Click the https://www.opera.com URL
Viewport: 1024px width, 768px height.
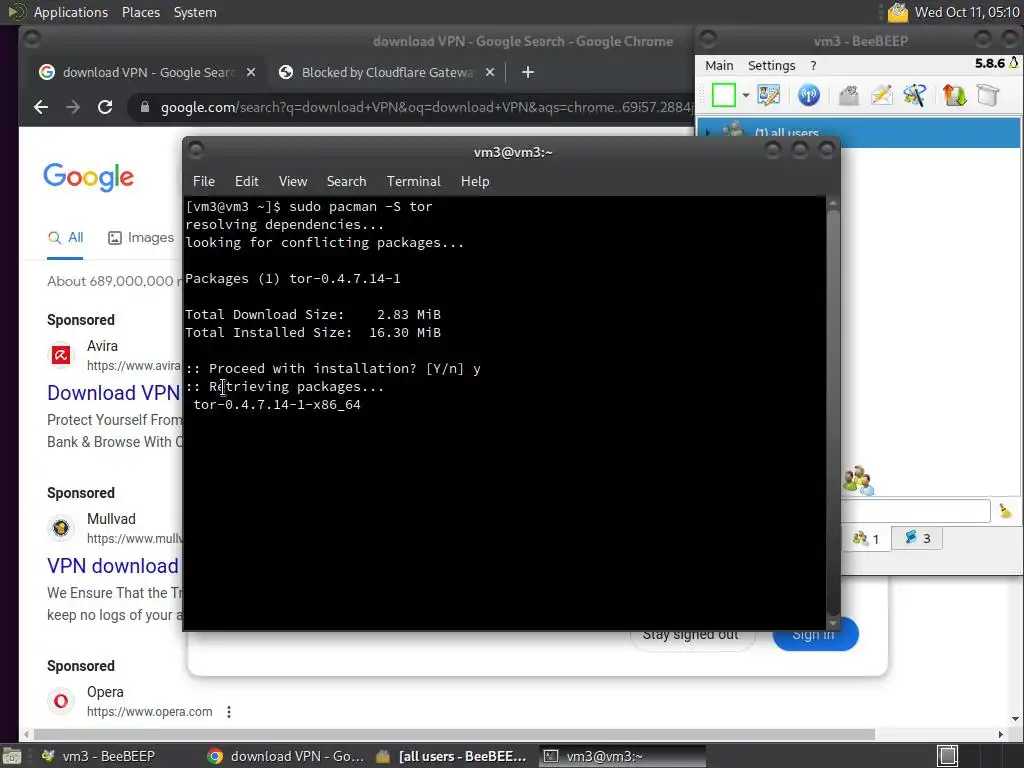click(x=150, y=712)
